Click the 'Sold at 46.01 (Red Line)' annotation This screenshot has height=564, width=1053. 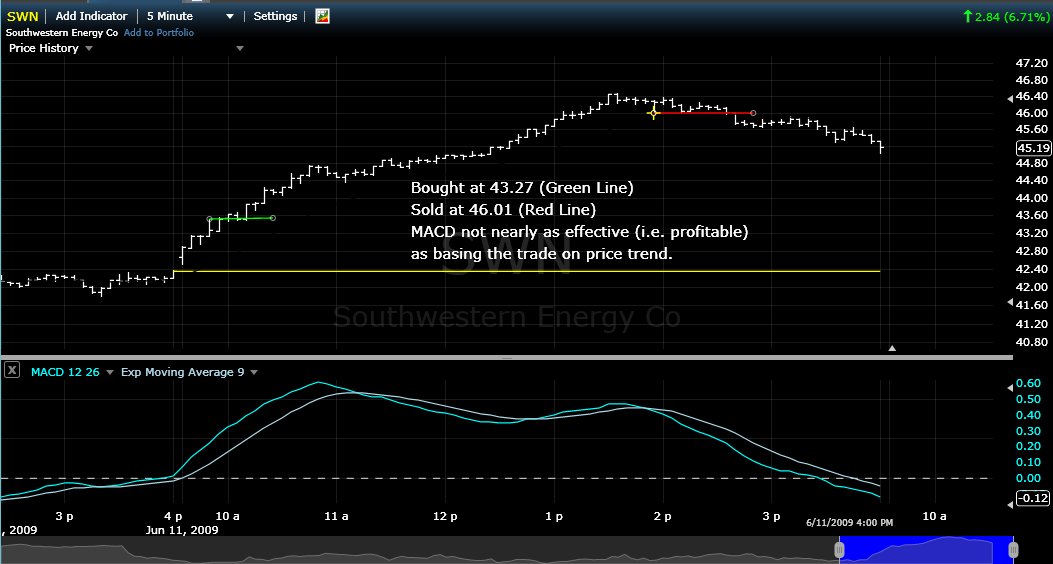503,210
